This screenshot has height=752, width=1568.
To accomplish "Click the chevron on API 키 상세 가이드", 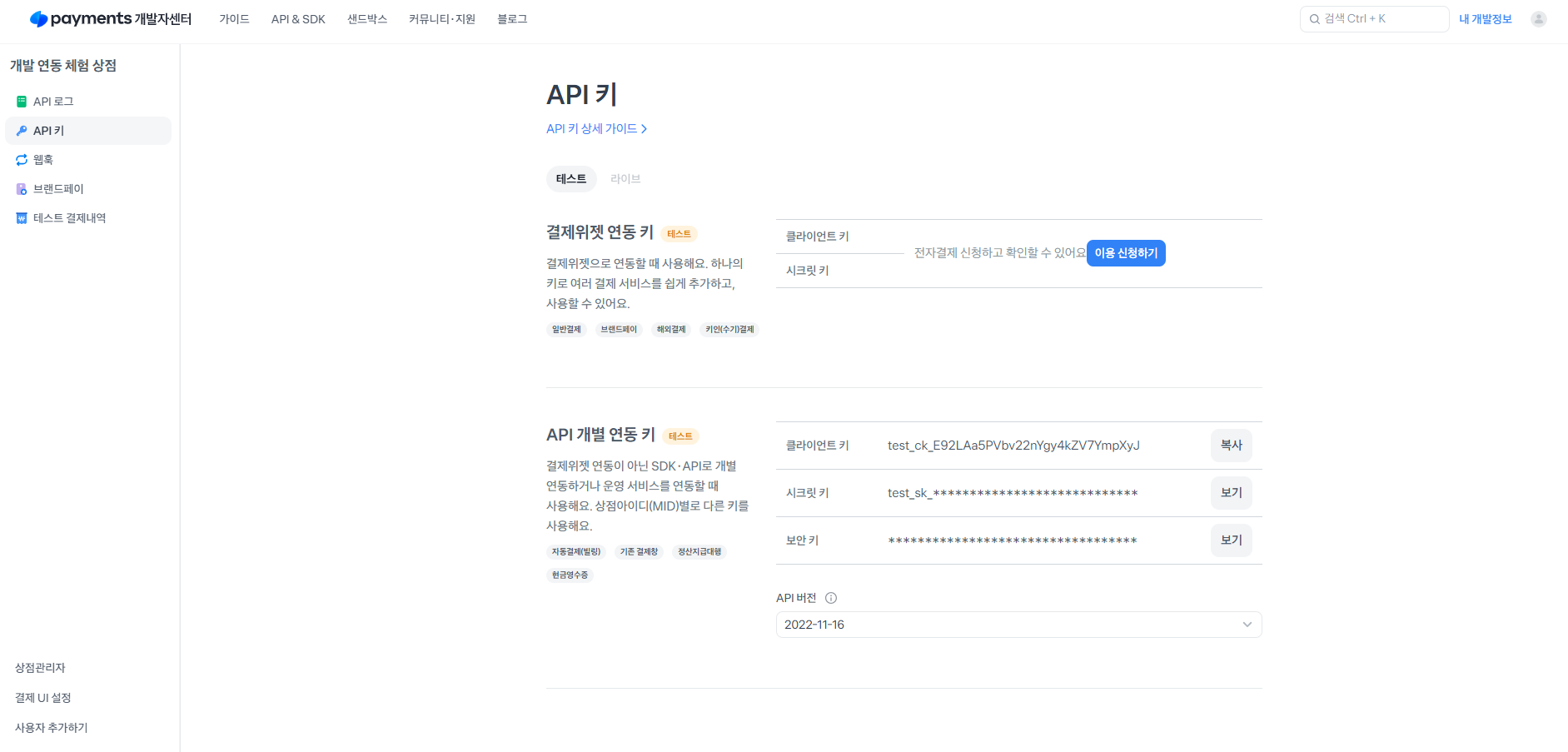I will pyautogui.click(x=644, y=129).
